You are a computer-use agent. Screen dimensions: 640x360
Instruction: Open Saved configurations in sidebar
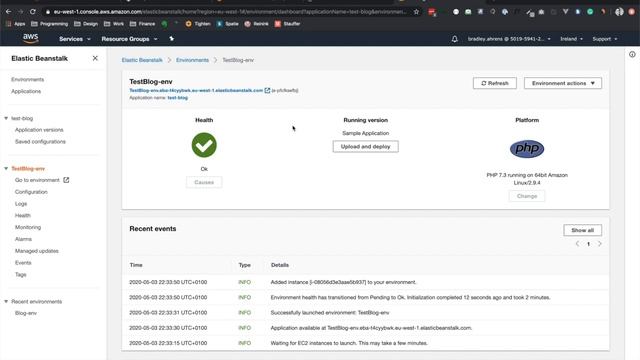[40, 142]
